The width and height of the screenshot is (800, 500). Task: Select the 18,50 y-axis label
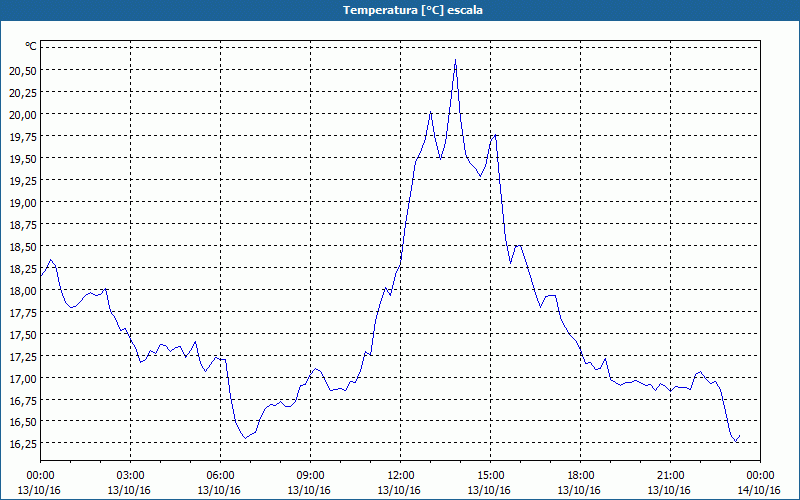click(x=23, y=246)
